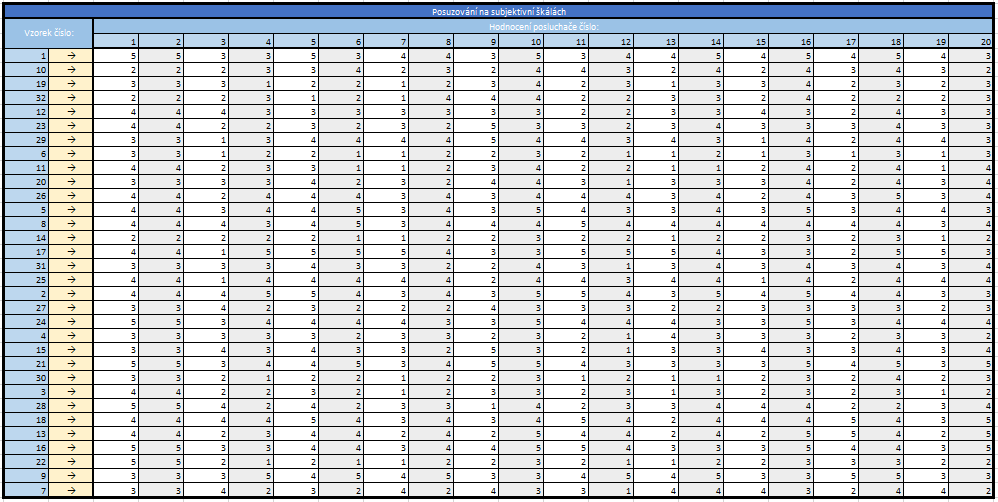Select listener column header 16
The height and width of the screenshot is (502, 998).
pyautogui.click(x=791, y=42)
